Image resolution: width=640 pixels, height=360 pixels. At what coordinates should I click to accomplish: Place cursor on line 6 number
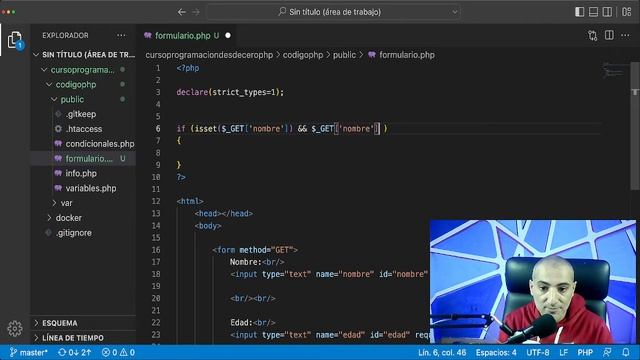tap(158, 129)
